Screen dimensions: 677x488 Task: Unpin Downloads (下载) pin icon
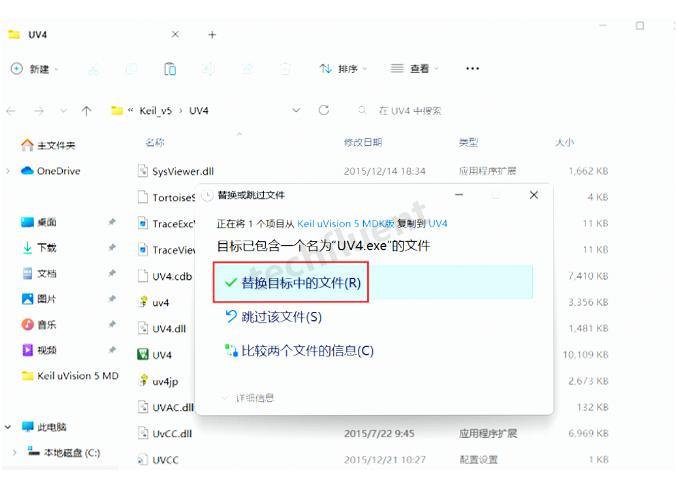coord(112,247)
